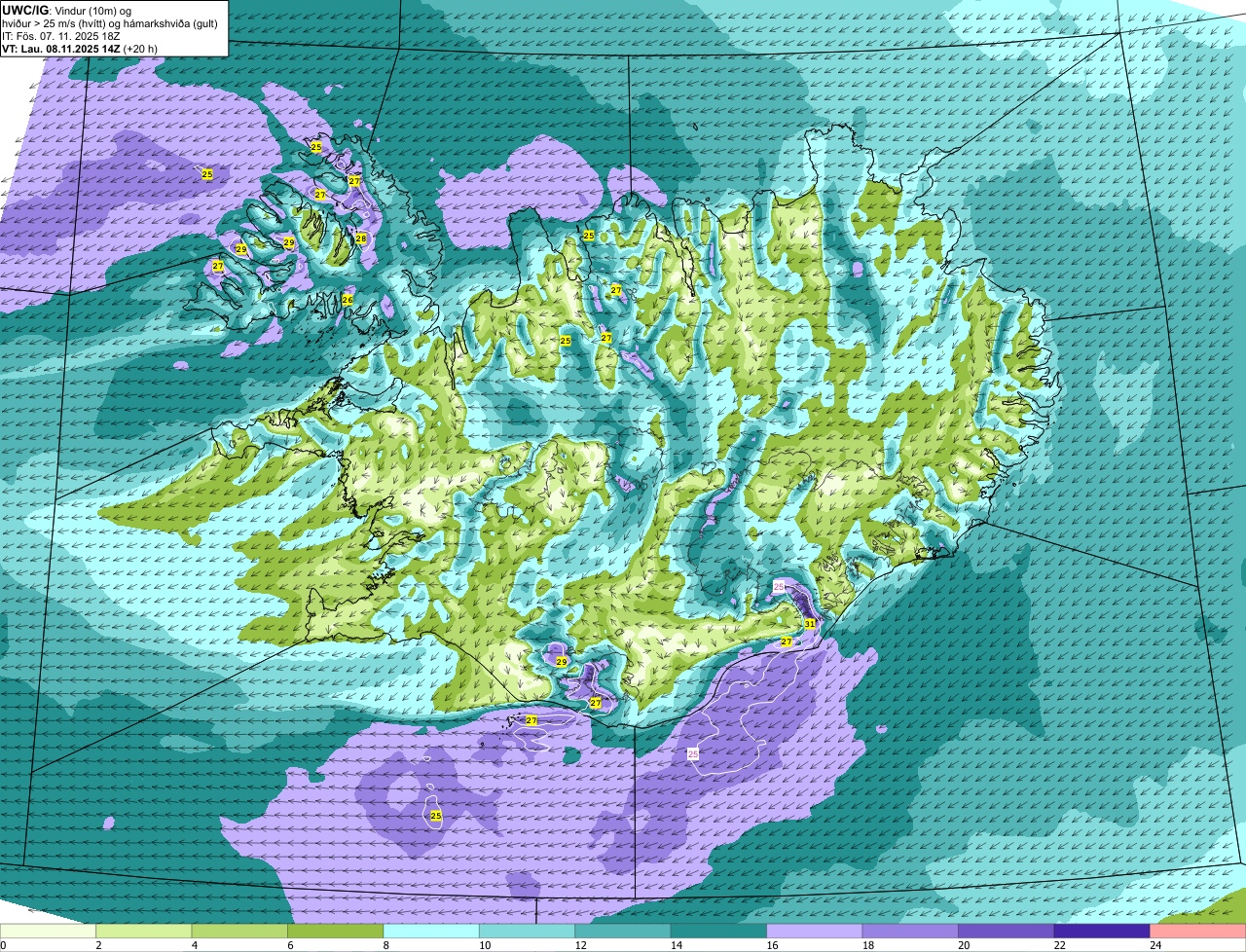This screenshot has width=1246, height=952.
Task: Select the colorbar tick label "16"
Action: point(772,945)
